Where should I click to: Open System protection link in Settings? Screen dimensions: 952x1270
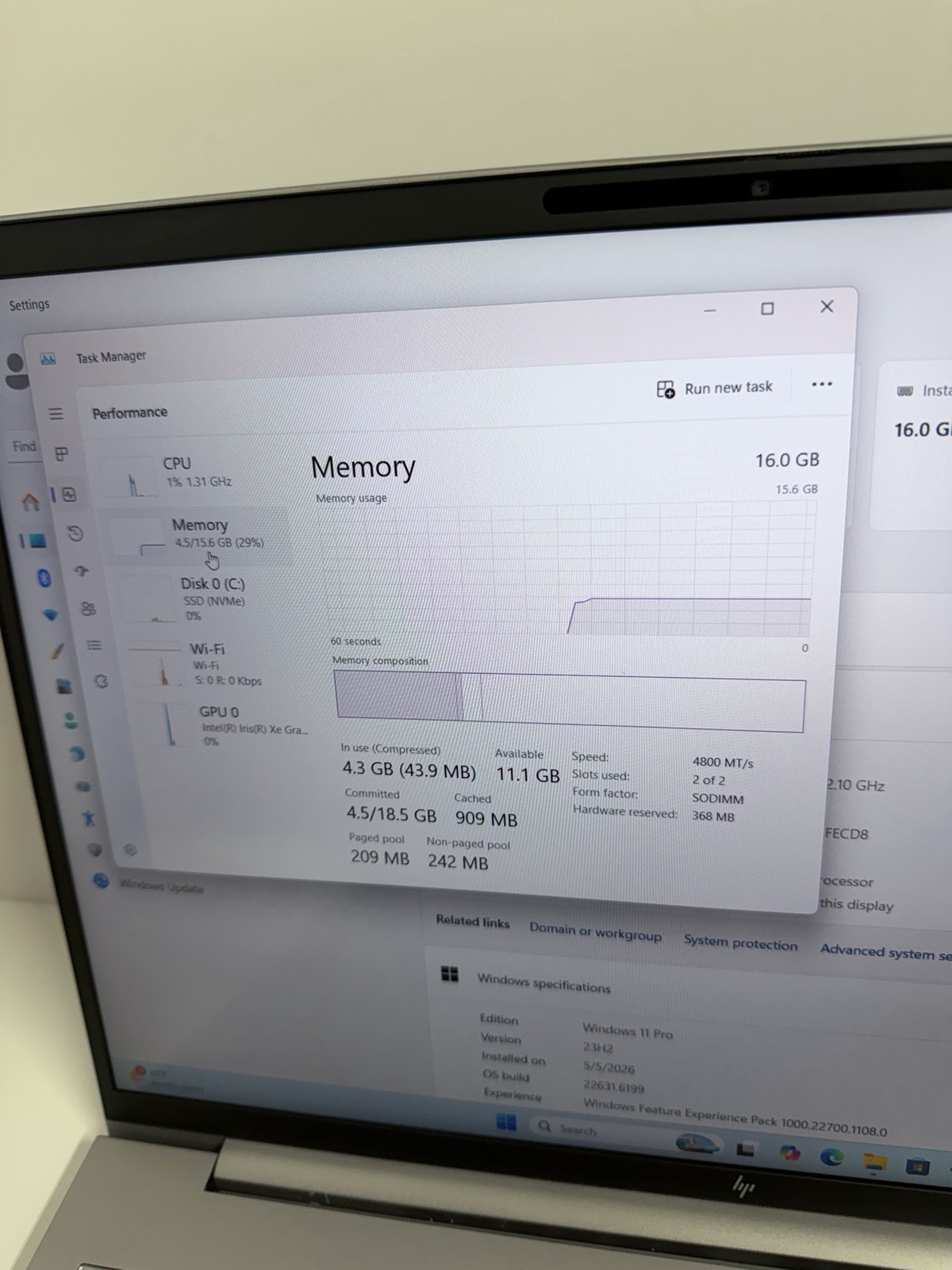(x=741, y=943)
